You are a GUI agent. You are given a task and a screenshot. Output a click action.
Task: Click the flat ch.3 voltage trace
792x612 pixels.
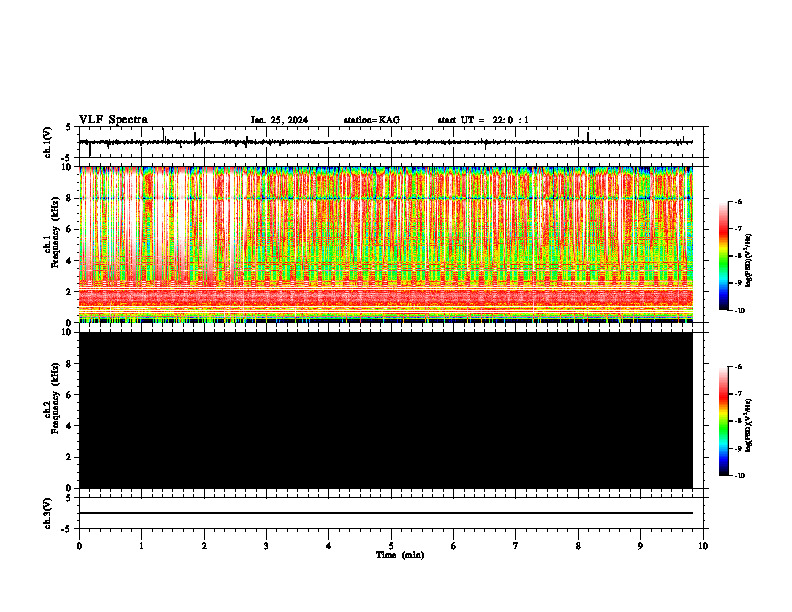click(386, 513)
